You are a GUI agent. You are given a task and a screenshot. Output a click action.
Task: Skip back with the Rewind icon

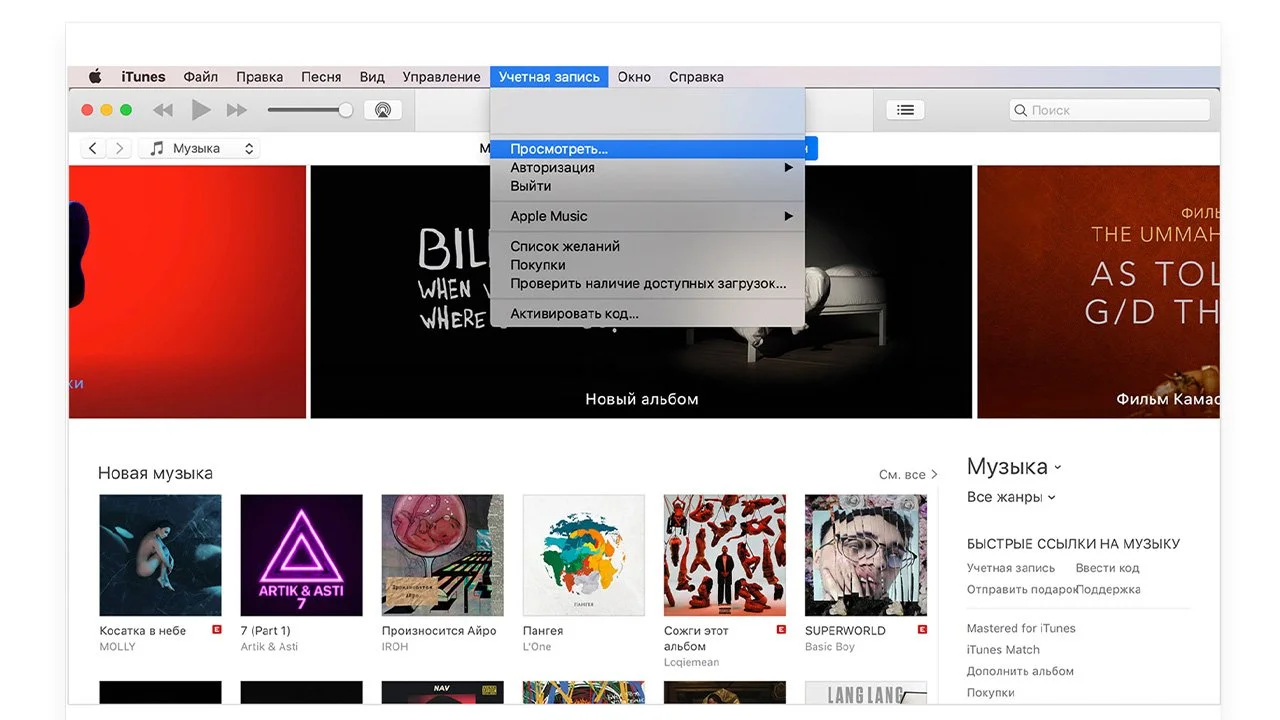(x=162, y=110)
